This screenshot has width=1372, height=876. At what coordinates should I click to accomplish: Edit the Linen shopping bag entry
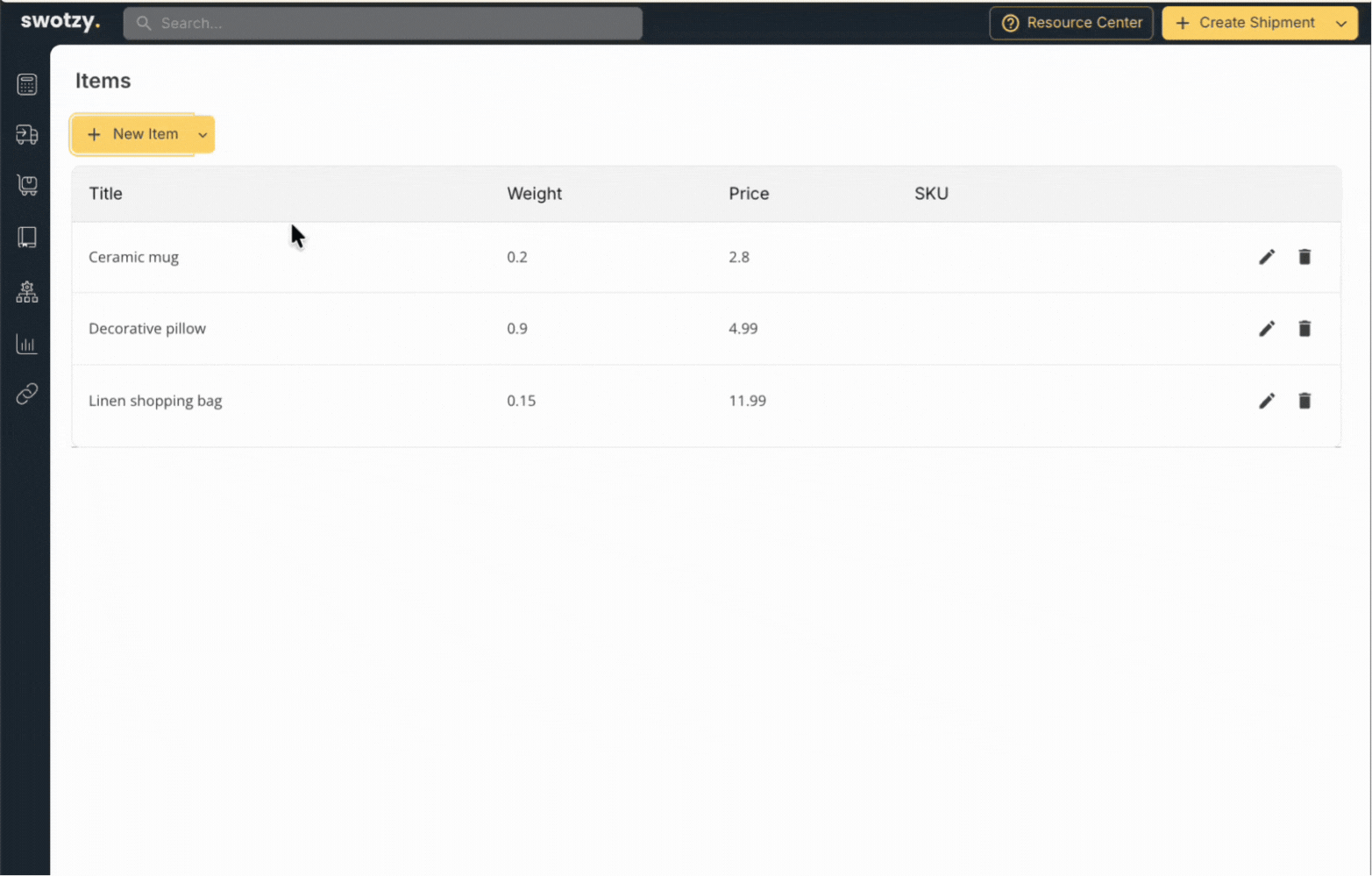click(1266, 401)
